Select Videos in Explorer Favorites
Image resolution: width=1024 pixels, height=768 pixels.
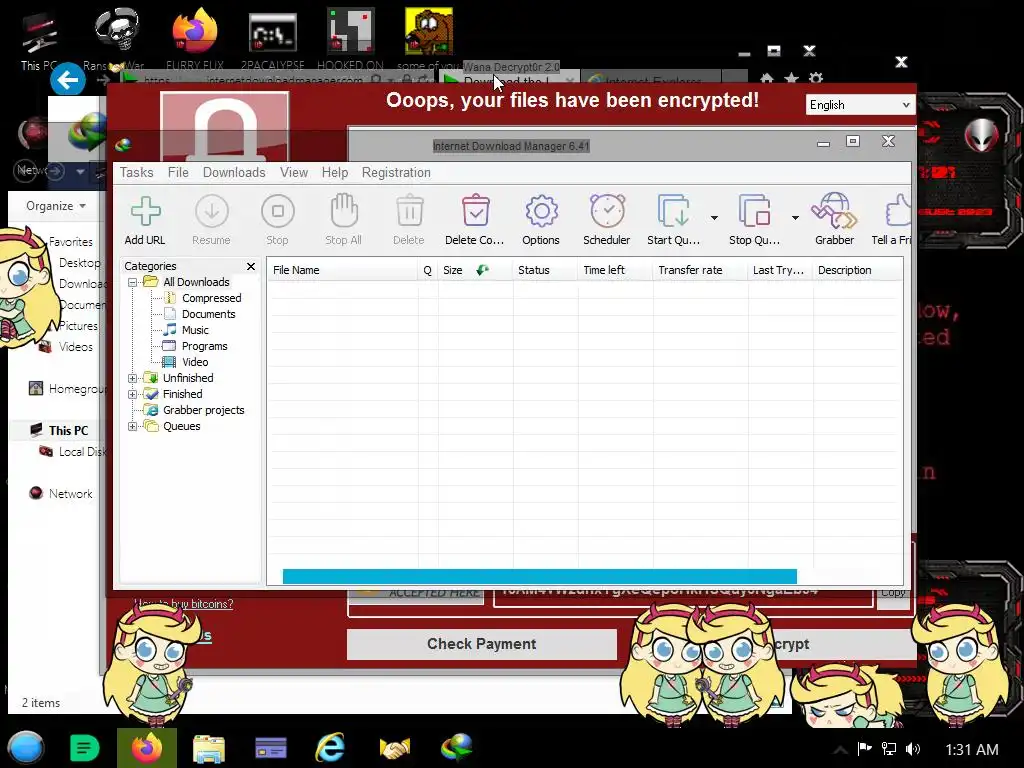75,347
